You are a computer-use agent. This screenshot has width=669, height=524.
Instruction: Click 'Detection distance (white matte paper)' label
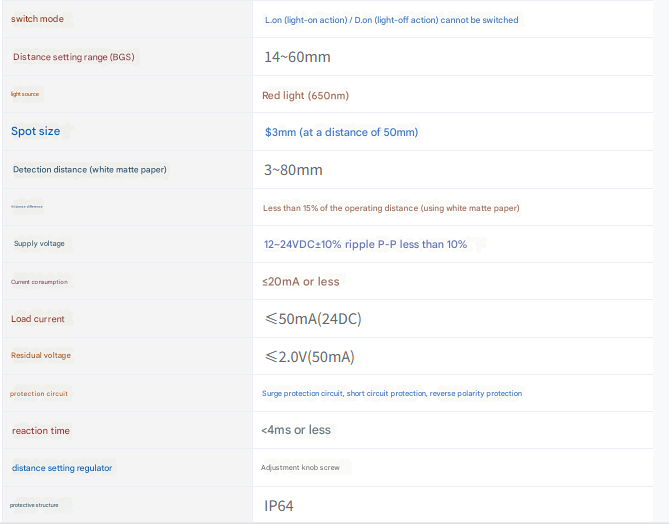click(89, 169)
